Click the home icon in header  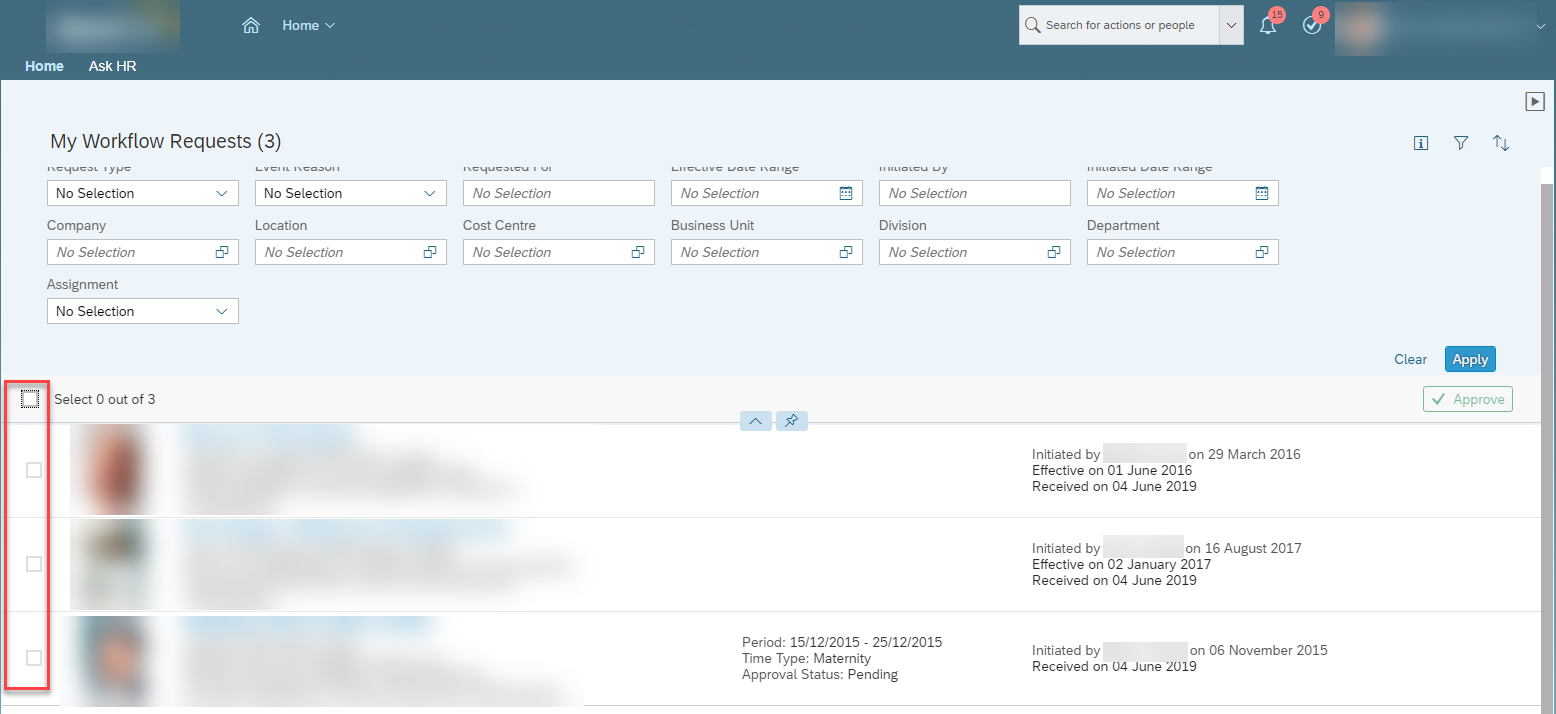251,25
